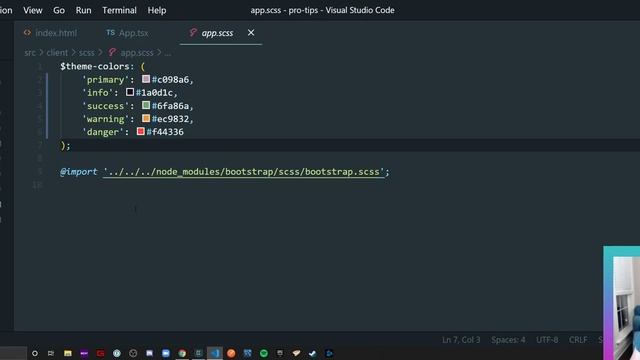640x360 pixels.
Task: Open the red app icon in taskbar
Action: 100,353
